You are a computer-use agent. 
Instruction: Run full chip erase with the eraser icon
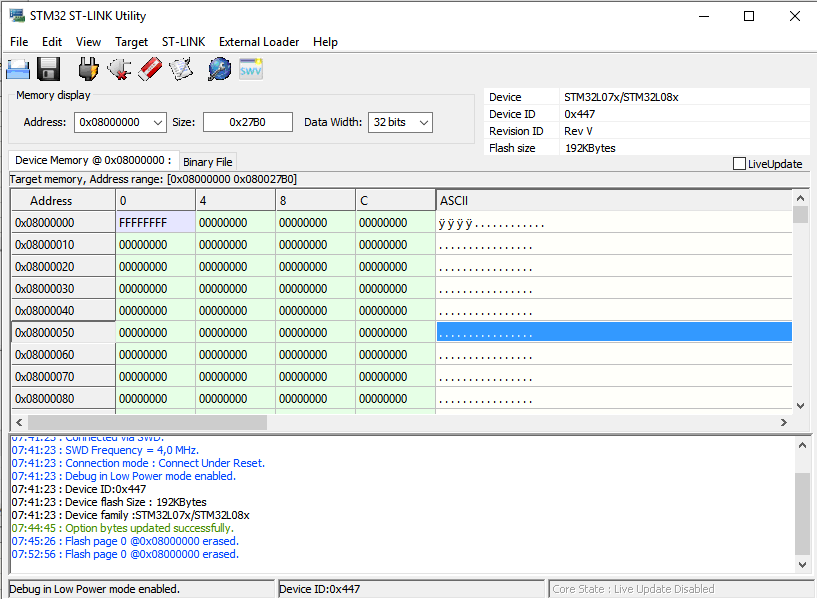[150, 69]
